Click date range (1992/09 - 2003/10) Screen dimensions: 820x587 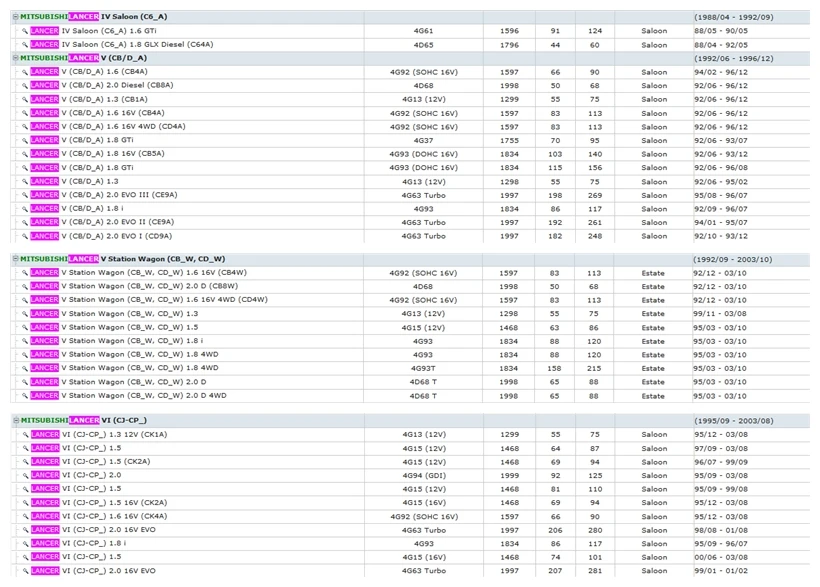733,259
